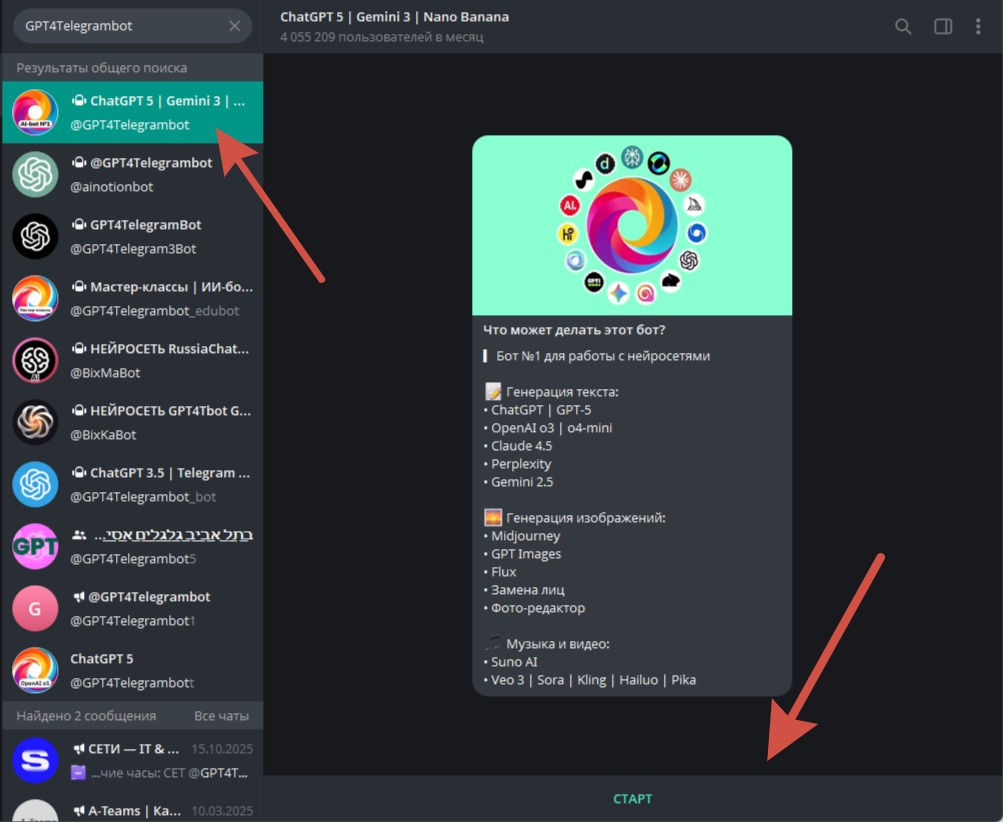Click black OpenAI avatar of @GPT4Telegram3Bot
Viewport: 1003px width, 822px height.
[x=35, y=237]
